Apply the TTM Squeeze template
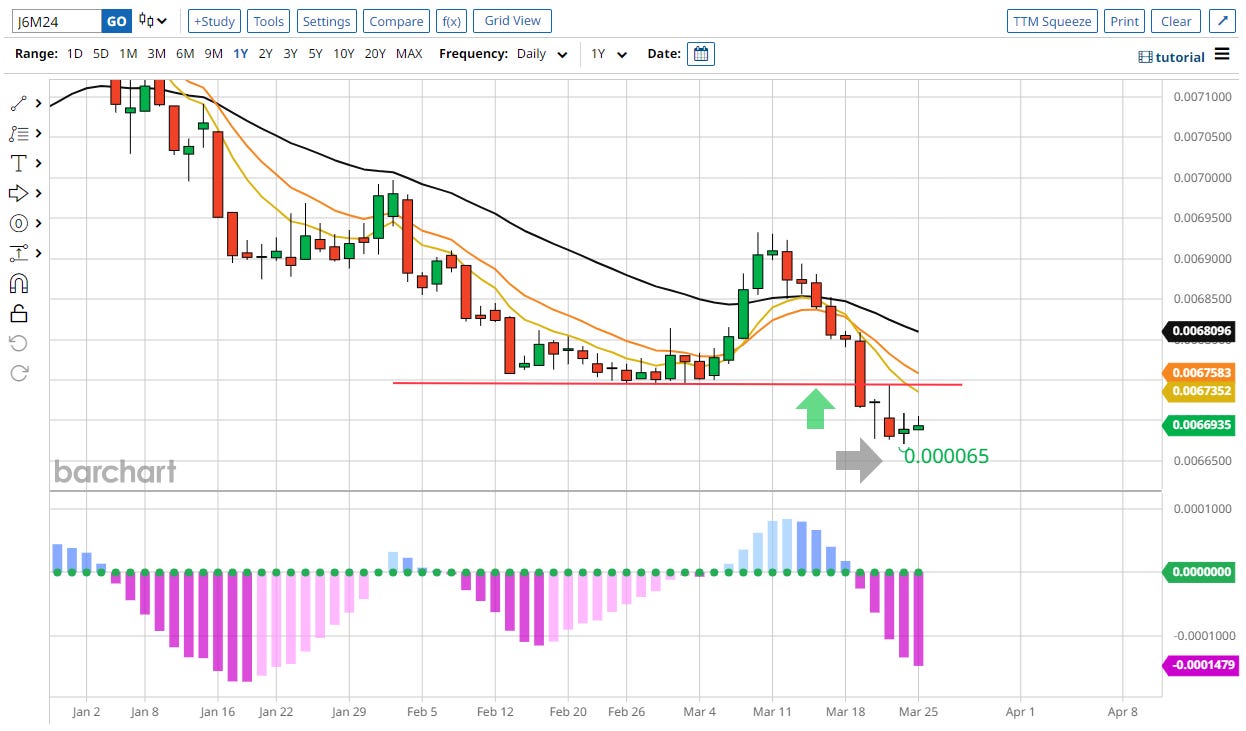This screenshot has width=1246, height=731. pyautogui.click(x=1052, y=21)
